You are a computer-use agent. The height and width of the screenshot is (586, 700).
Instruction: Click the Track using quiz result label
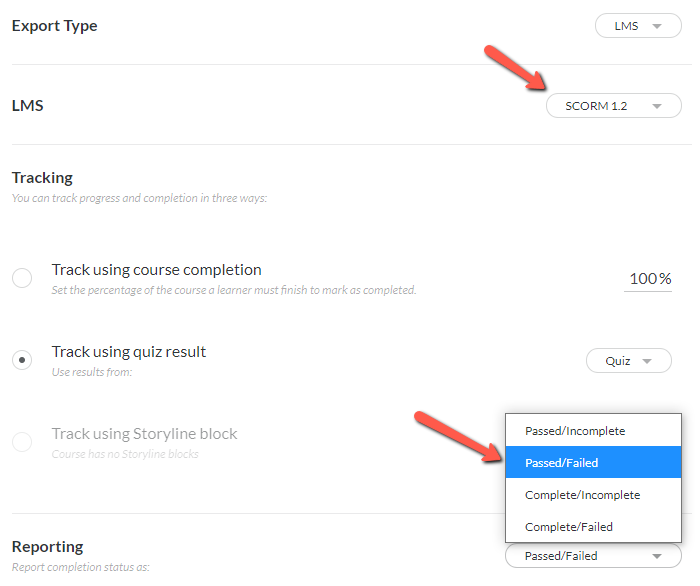pyautogui.click(x=129, y=352)
